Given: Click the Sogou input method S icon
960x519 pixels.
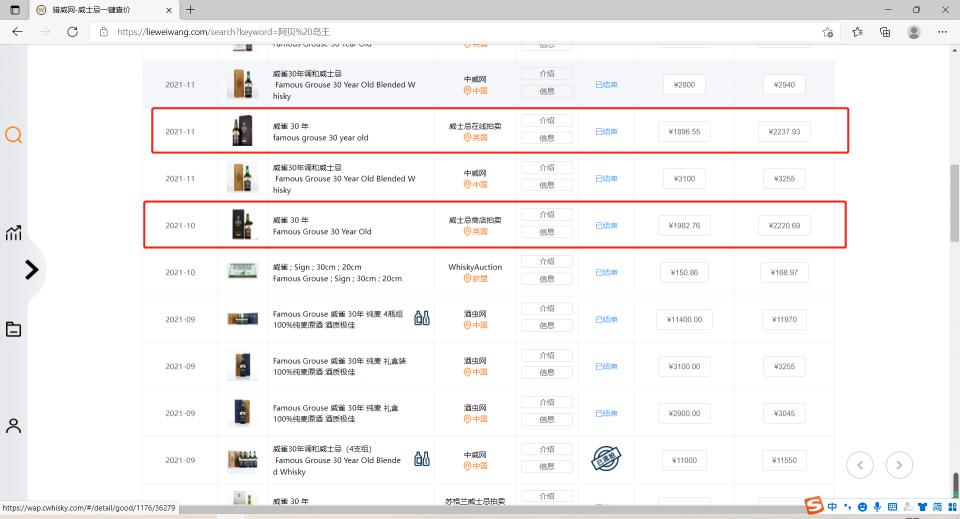Looking at the screenshot, I should click(815, 507).
